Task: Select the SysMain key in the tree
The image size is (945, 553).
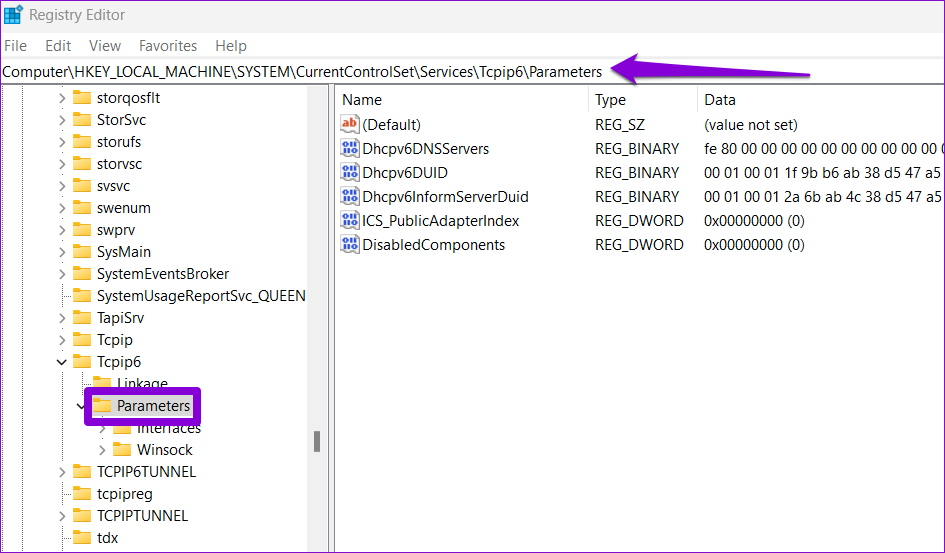Action: point(123,252)
